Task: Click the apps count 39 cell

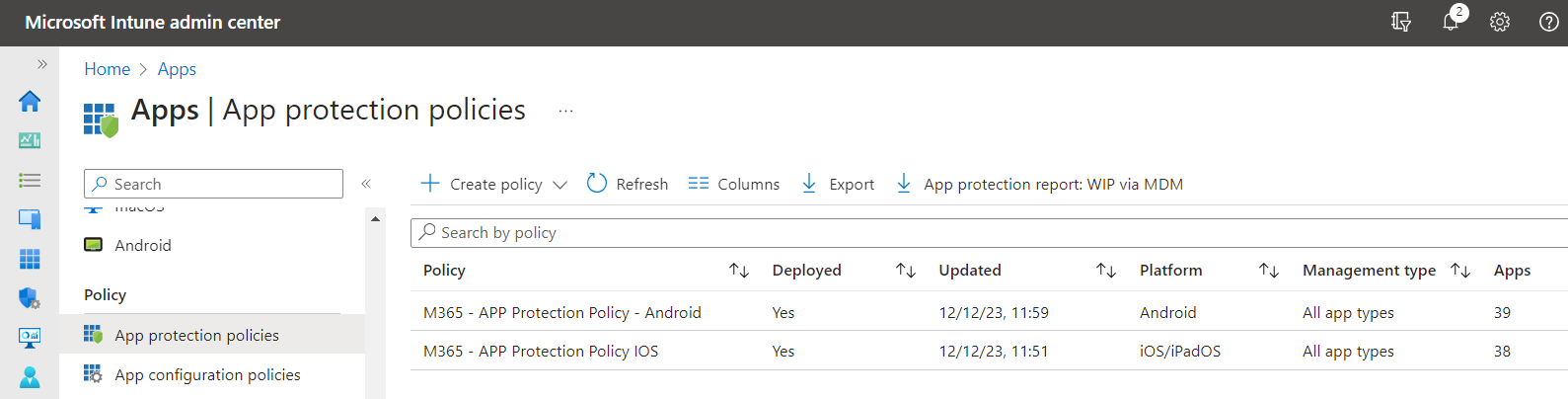Action: 1502,312
